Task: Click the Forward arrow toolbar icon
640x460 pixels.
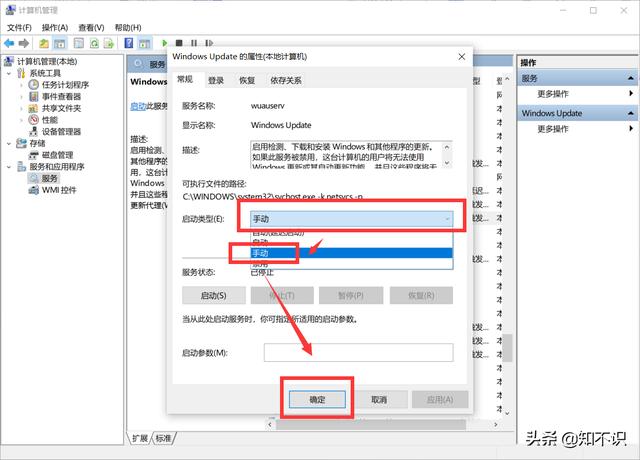Action: click(24, 43)
